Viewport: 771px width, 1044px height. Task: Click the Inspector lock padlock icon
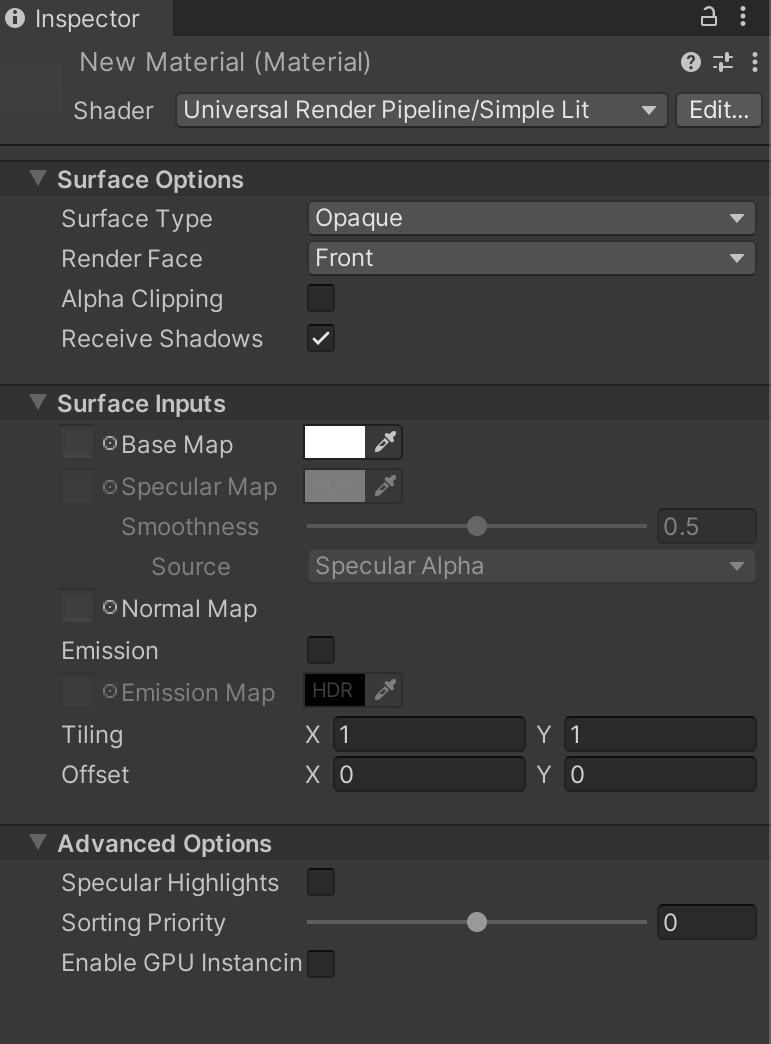pyautogui.click(x=707, y=17)
